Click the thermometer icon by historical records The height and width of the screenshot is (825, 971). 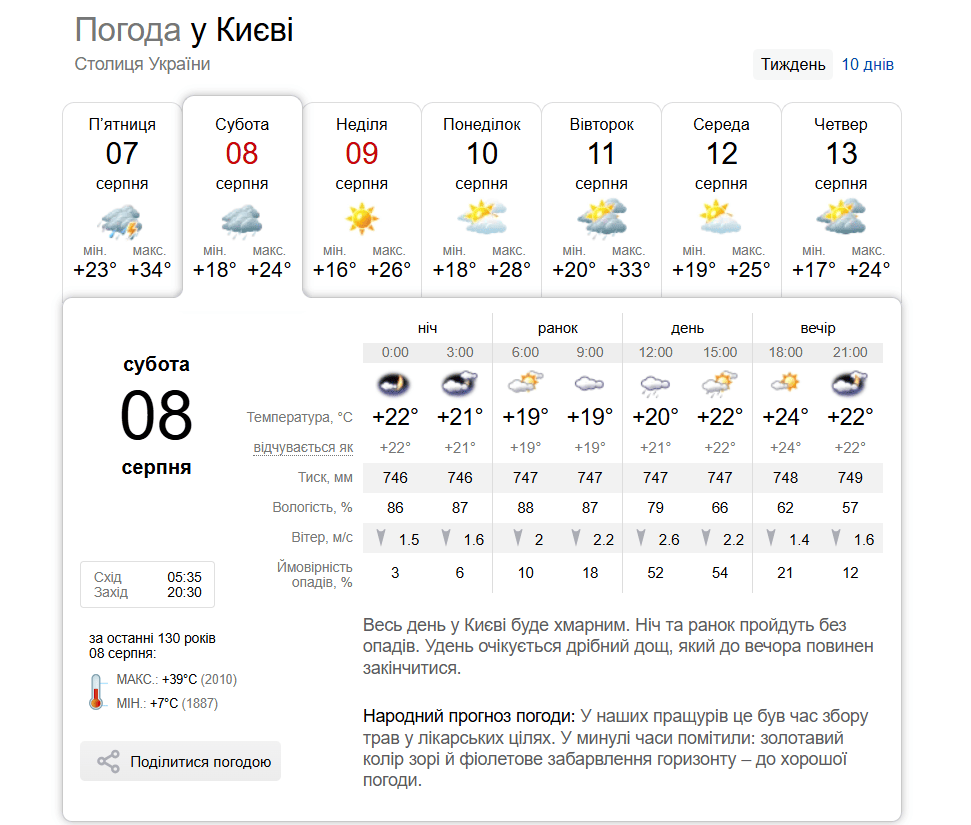(96, 691)
